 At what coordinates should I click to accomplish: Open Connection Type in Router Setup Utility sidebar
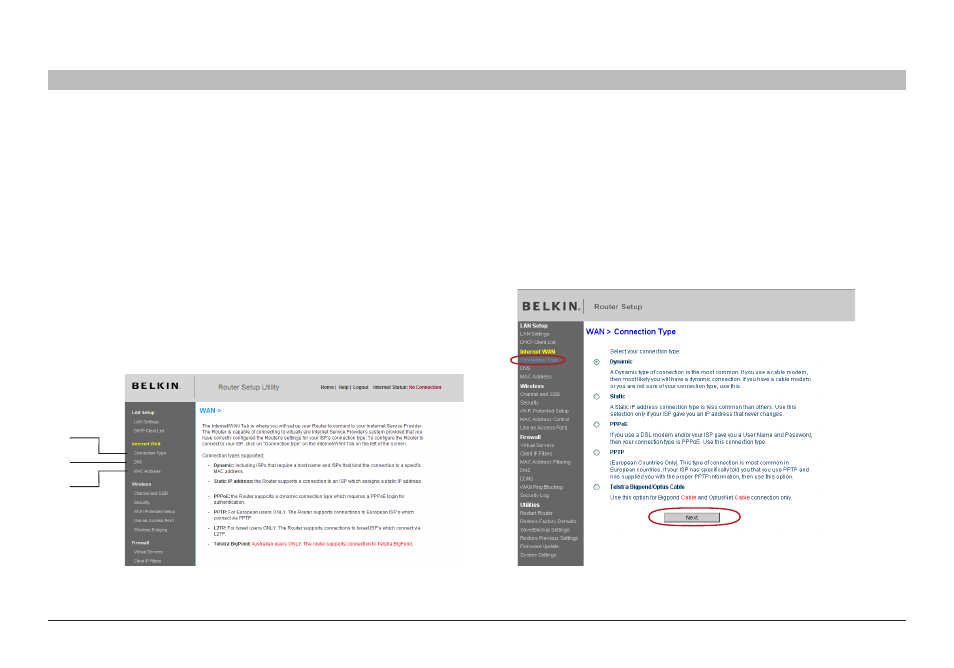tap(150, 453)
